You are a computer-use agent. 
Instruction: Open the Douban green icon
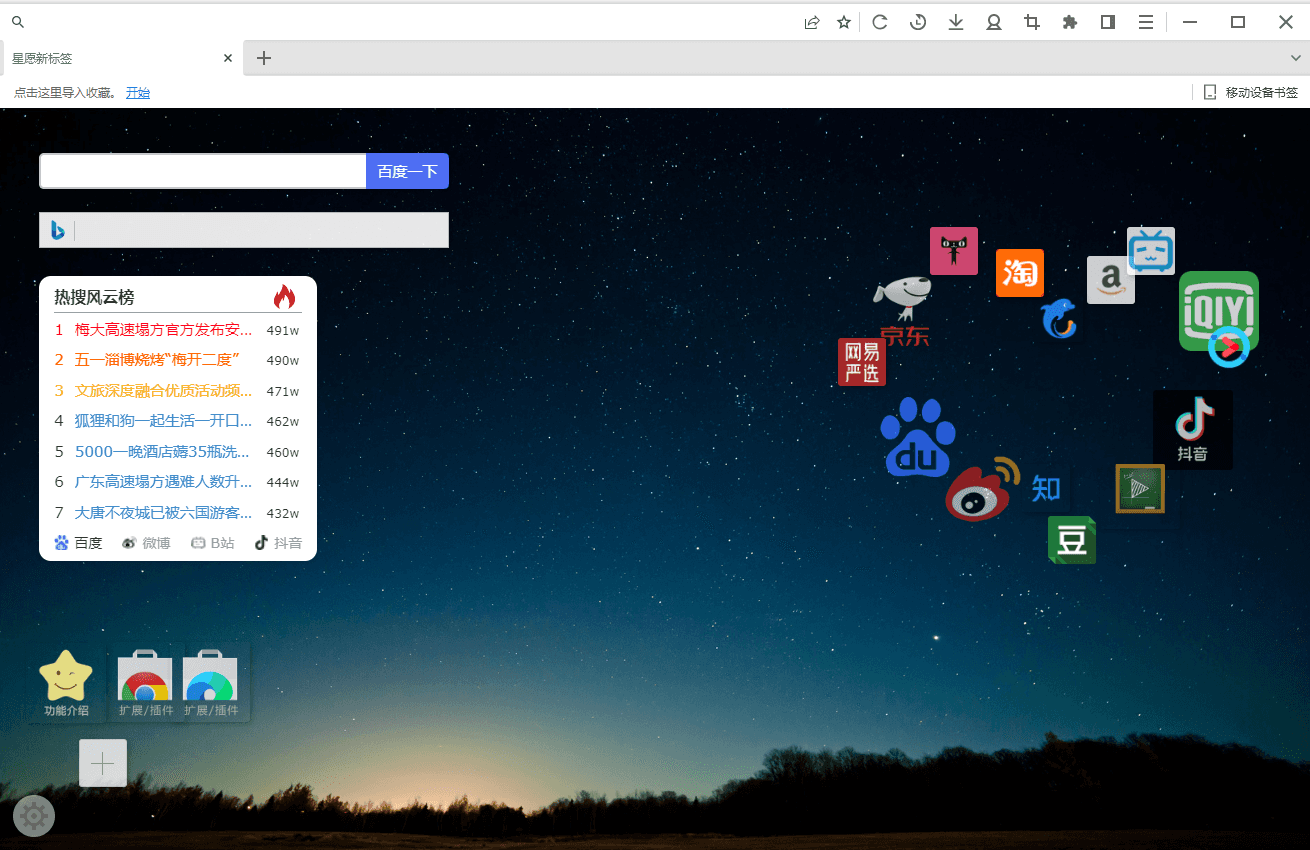click(x=1071, y=540)
